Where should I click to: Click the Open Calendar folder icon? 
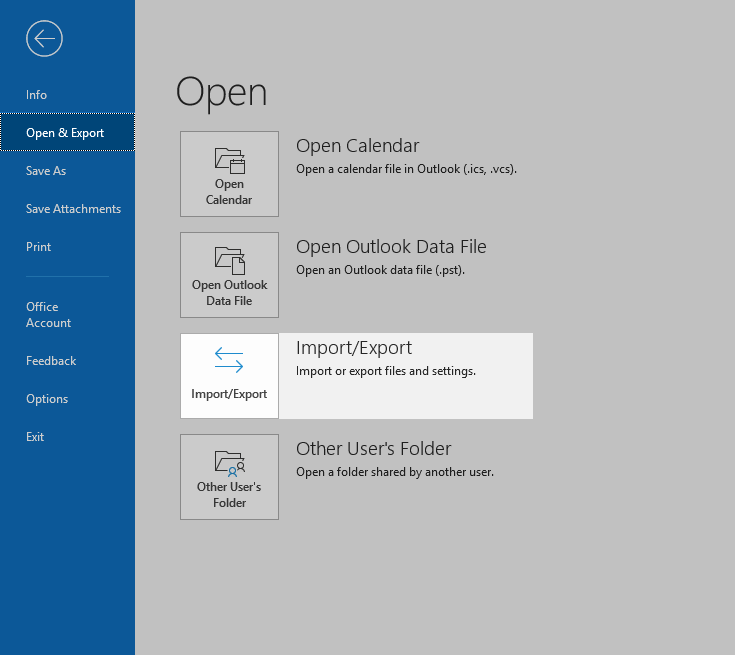230,160
